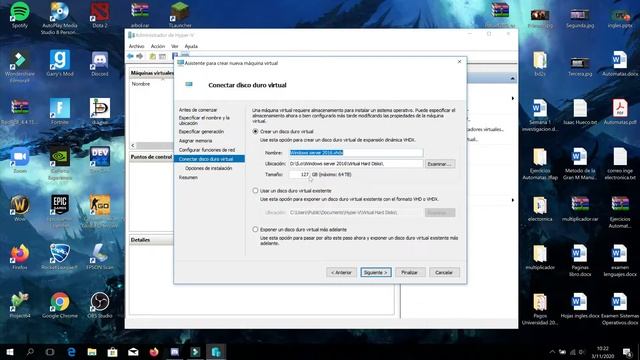
Task: Go to 'Opciones de instalación' wizard step
Action: pos(208,168)
